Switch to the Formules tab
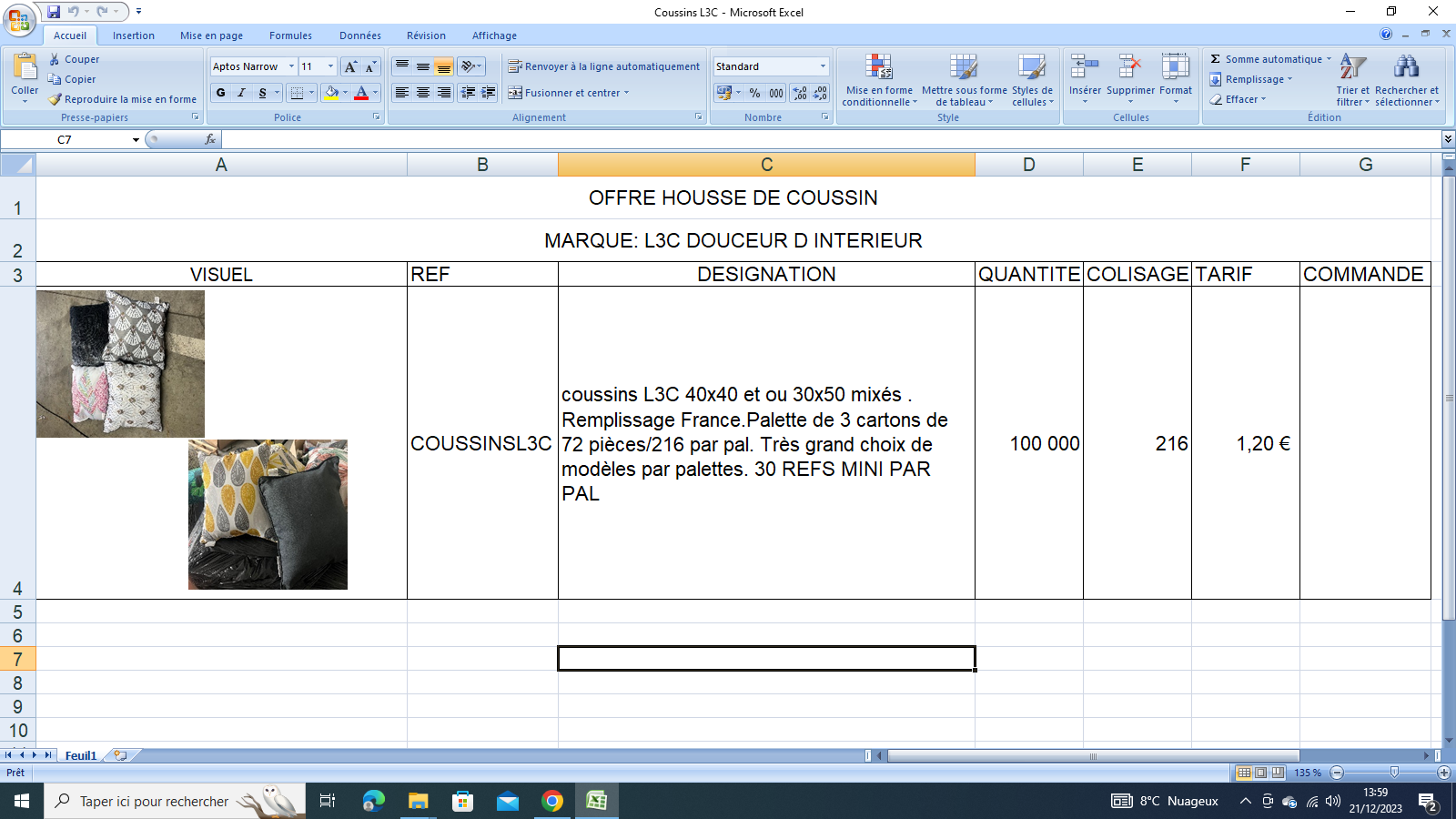The image size is (1456, 819). [x=290, y=35]
